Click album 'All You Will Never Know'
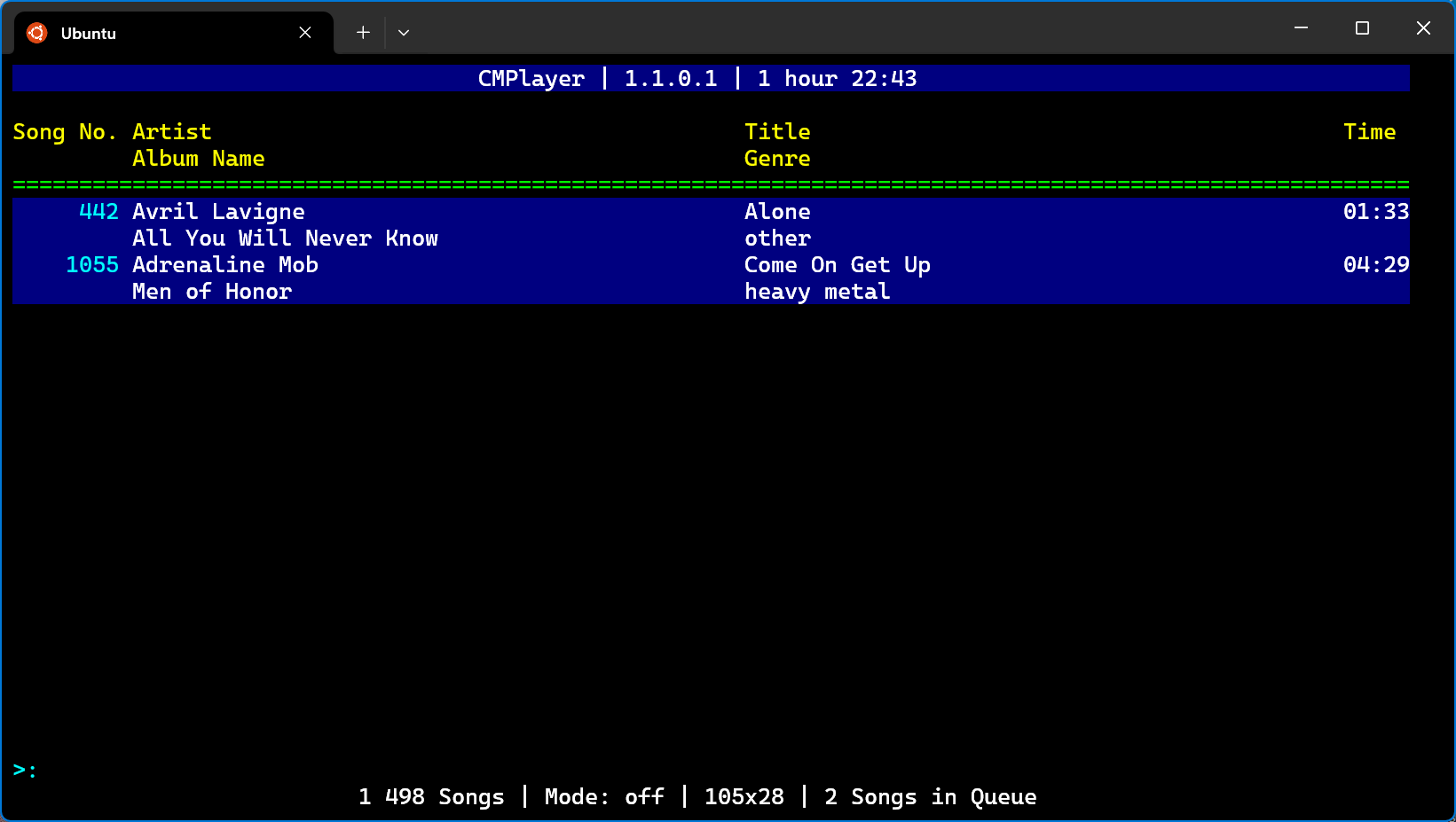 click(x=285, y=239)
